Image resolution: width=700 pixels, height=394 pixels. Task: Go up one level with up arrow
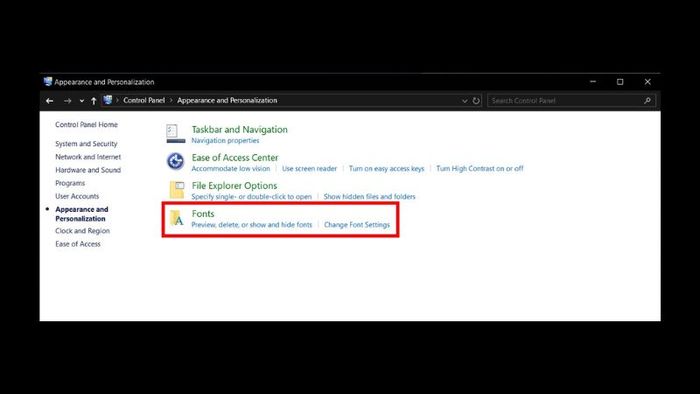coord(94,101)
